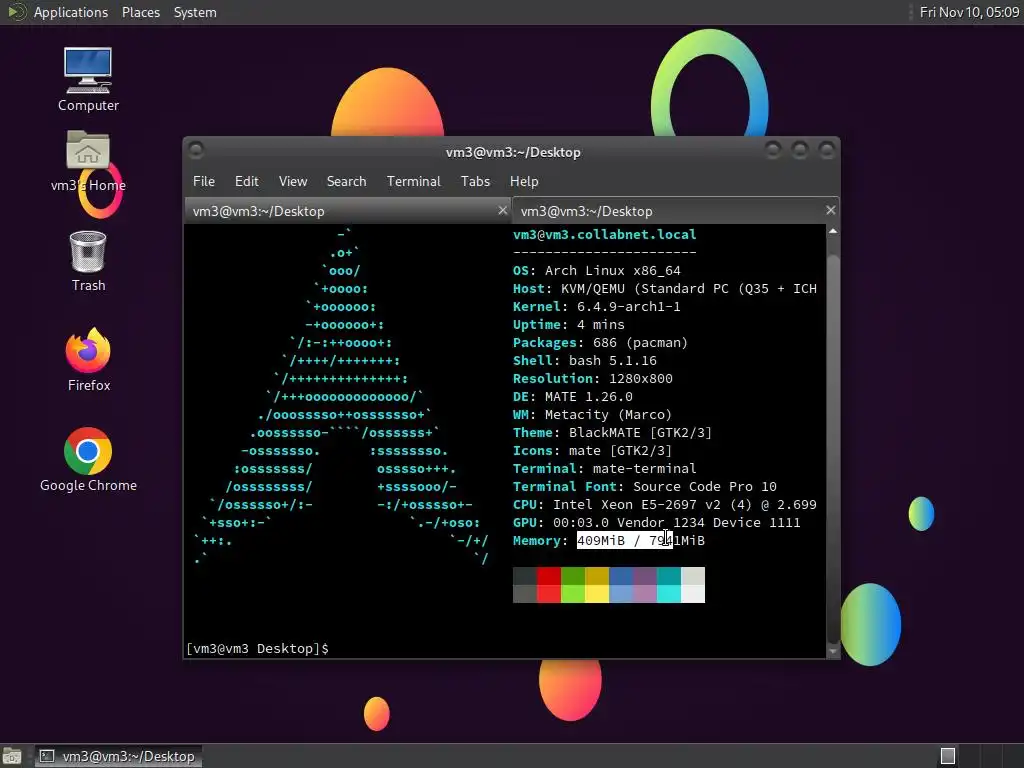This screenshot has height=768, width=1024.
Task: Close the terminal window
Action: pyautogui.click(x=827, y=151)
